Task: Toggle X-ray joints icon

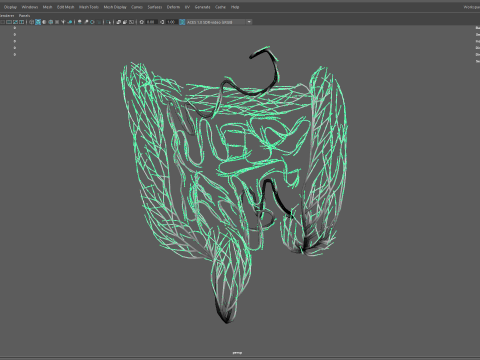Action: tap(131, 22)
